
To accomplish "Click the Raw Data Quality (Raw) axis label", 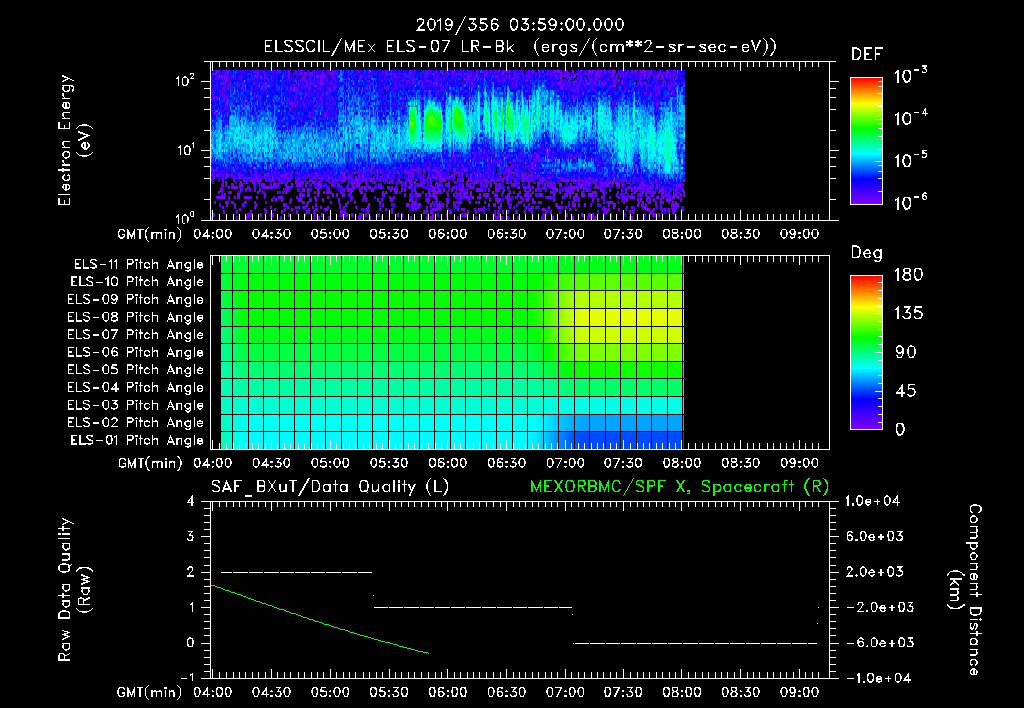I will point(74,590).
